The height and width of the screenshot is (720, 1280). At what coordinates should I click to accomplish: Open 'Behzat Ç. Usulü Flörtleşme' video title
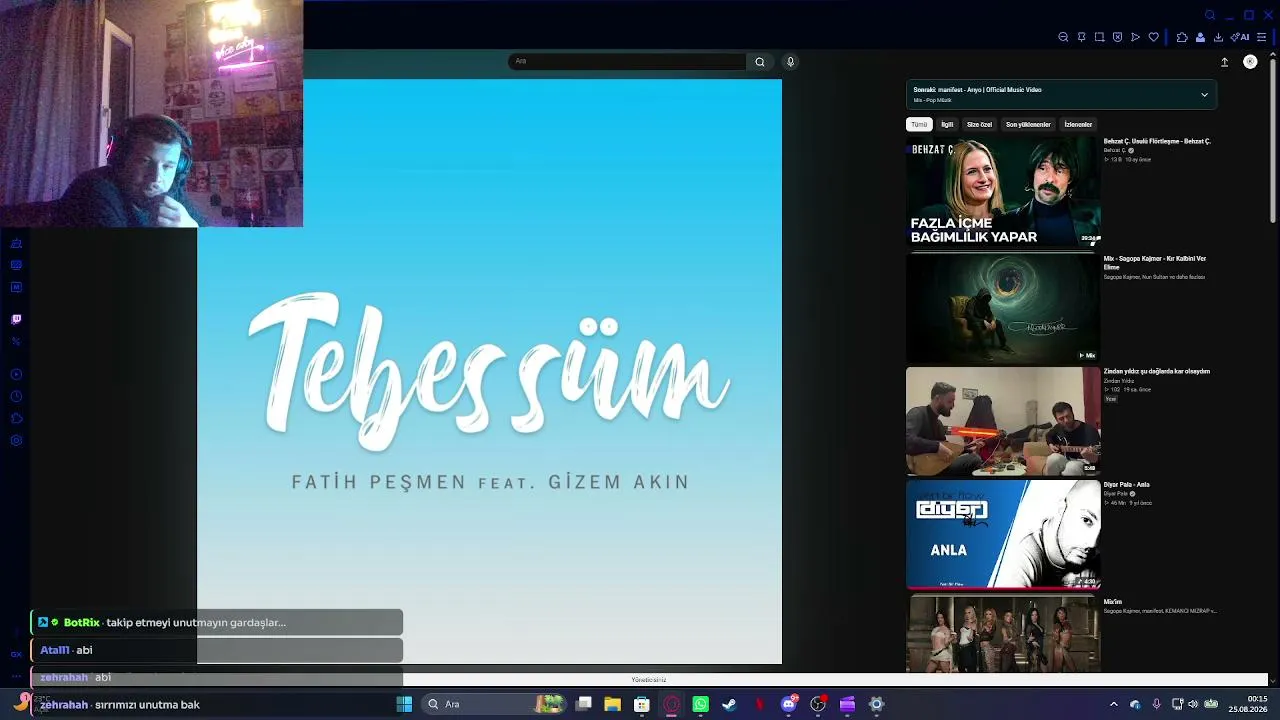[x=1157, y=142]
